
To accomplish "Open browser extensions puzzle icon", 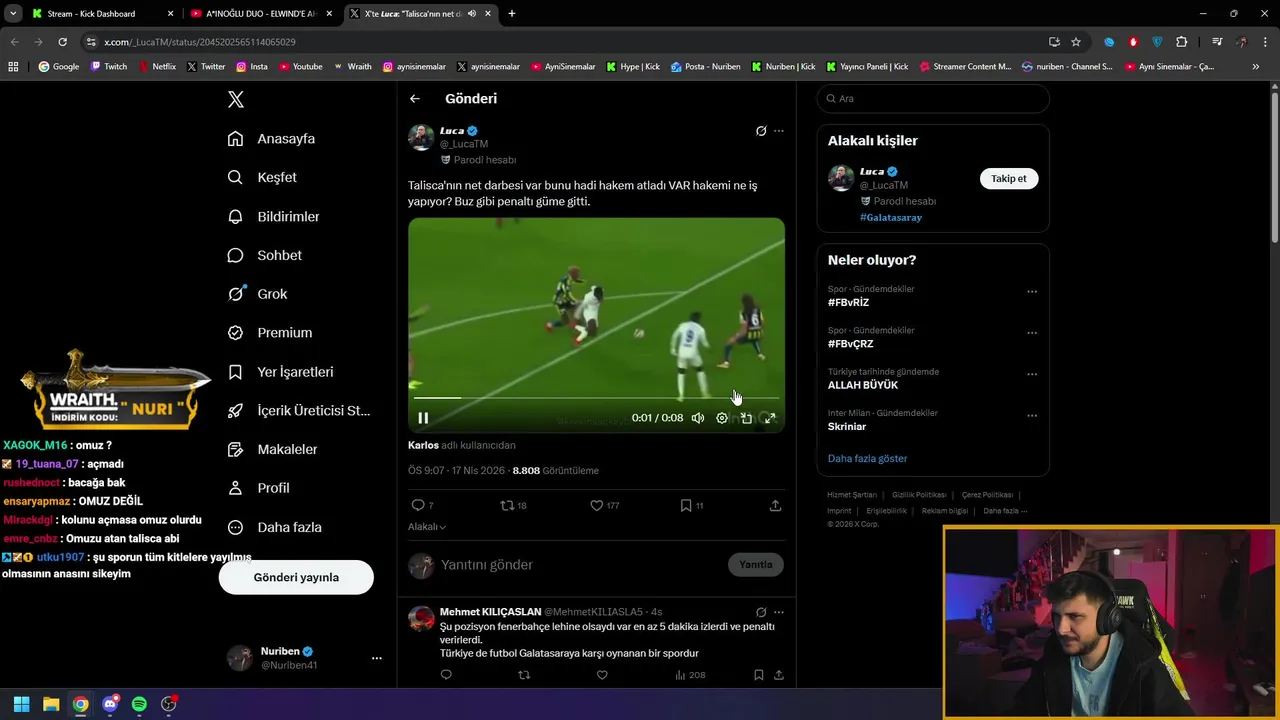I will click(1182, 42).
